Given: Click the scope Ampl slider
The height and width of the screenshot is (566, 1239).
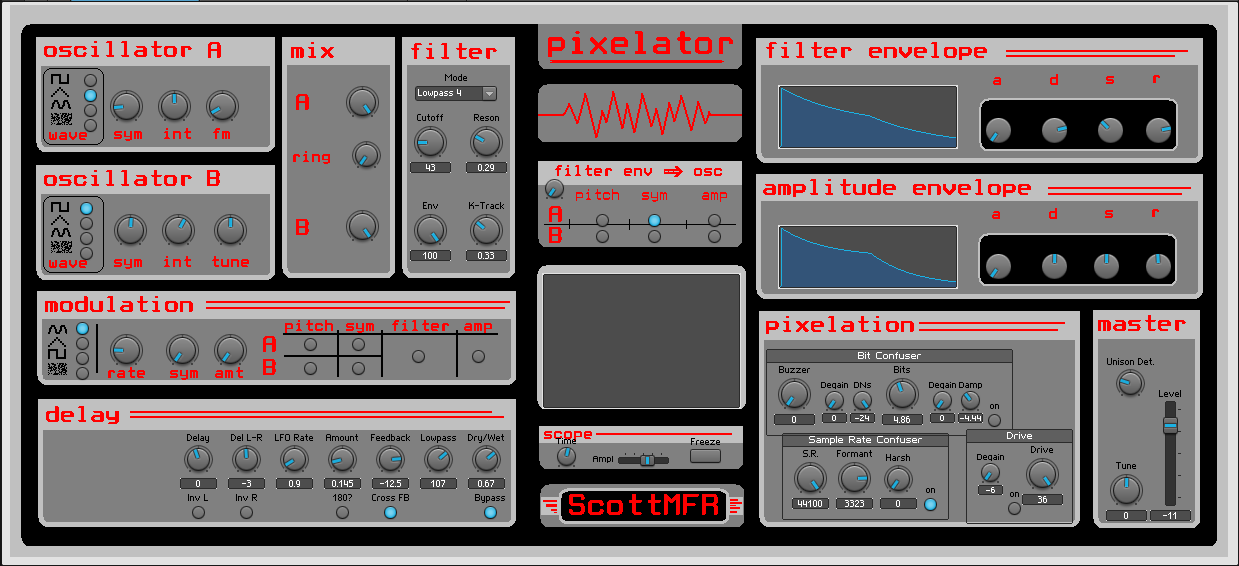Looking at the screenshot, I should coord(646,459).
